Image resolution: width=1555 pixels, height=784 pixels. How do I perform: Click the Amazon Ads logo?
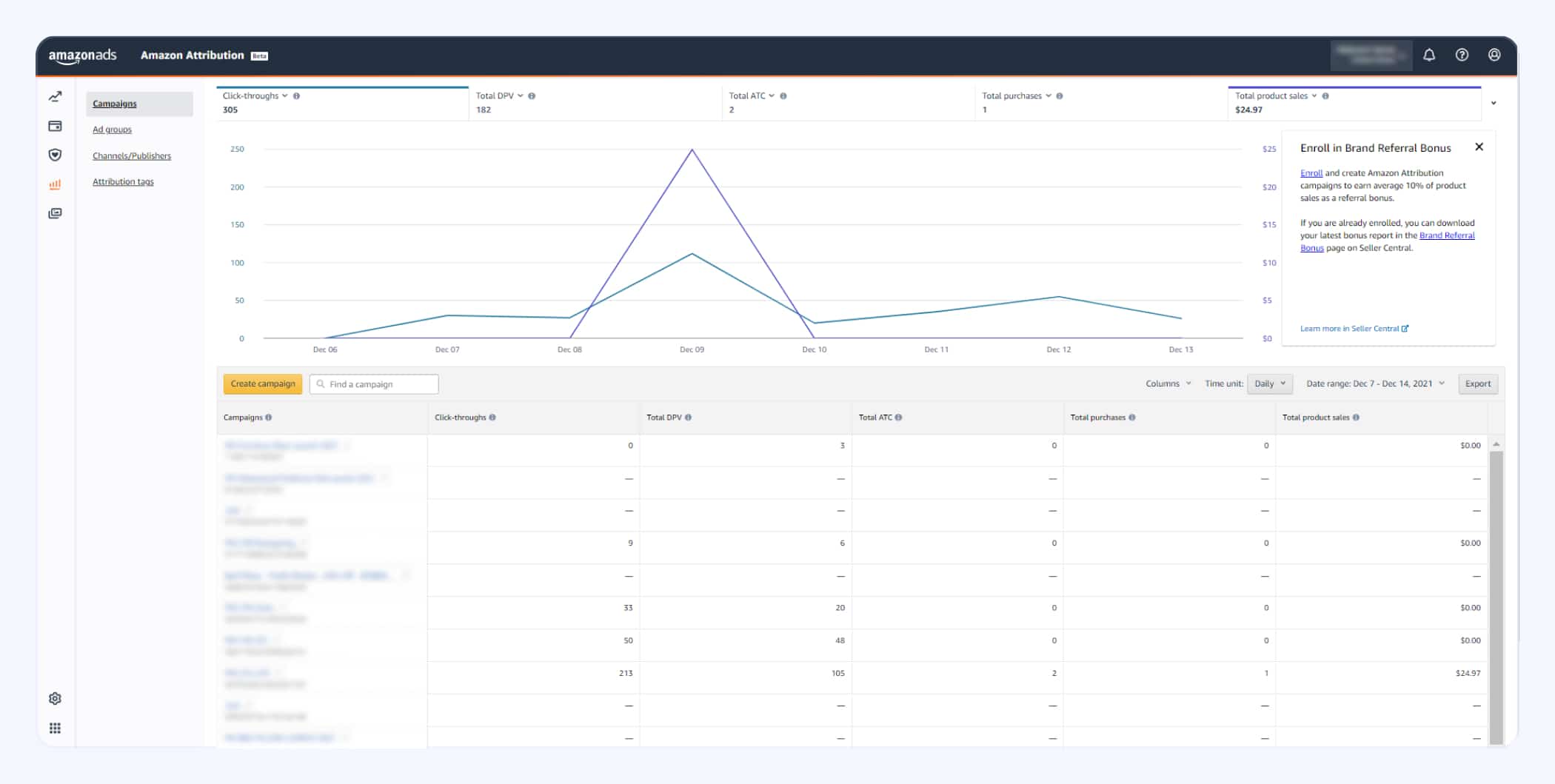coord(82,56)
